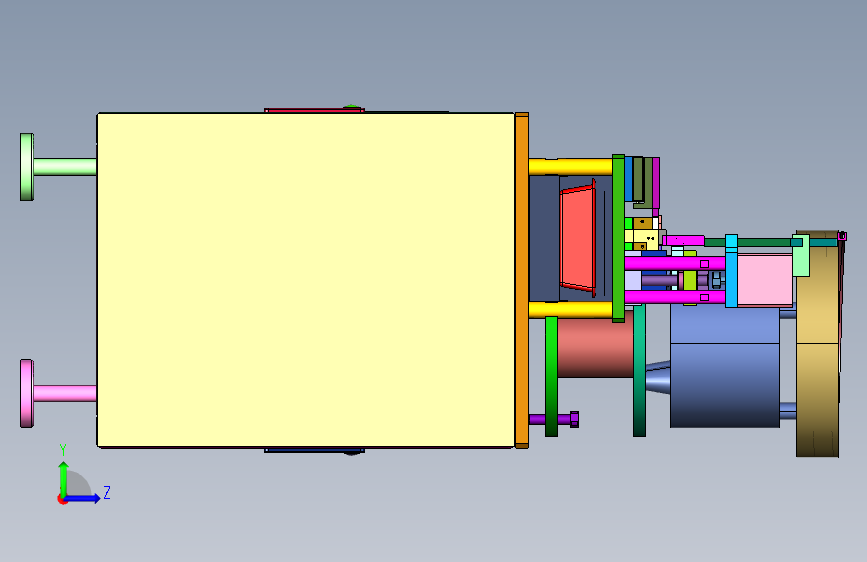867x562 pixels.
Task: Select the dark blue strip under the housing
Action: click(x=314, y=450)
